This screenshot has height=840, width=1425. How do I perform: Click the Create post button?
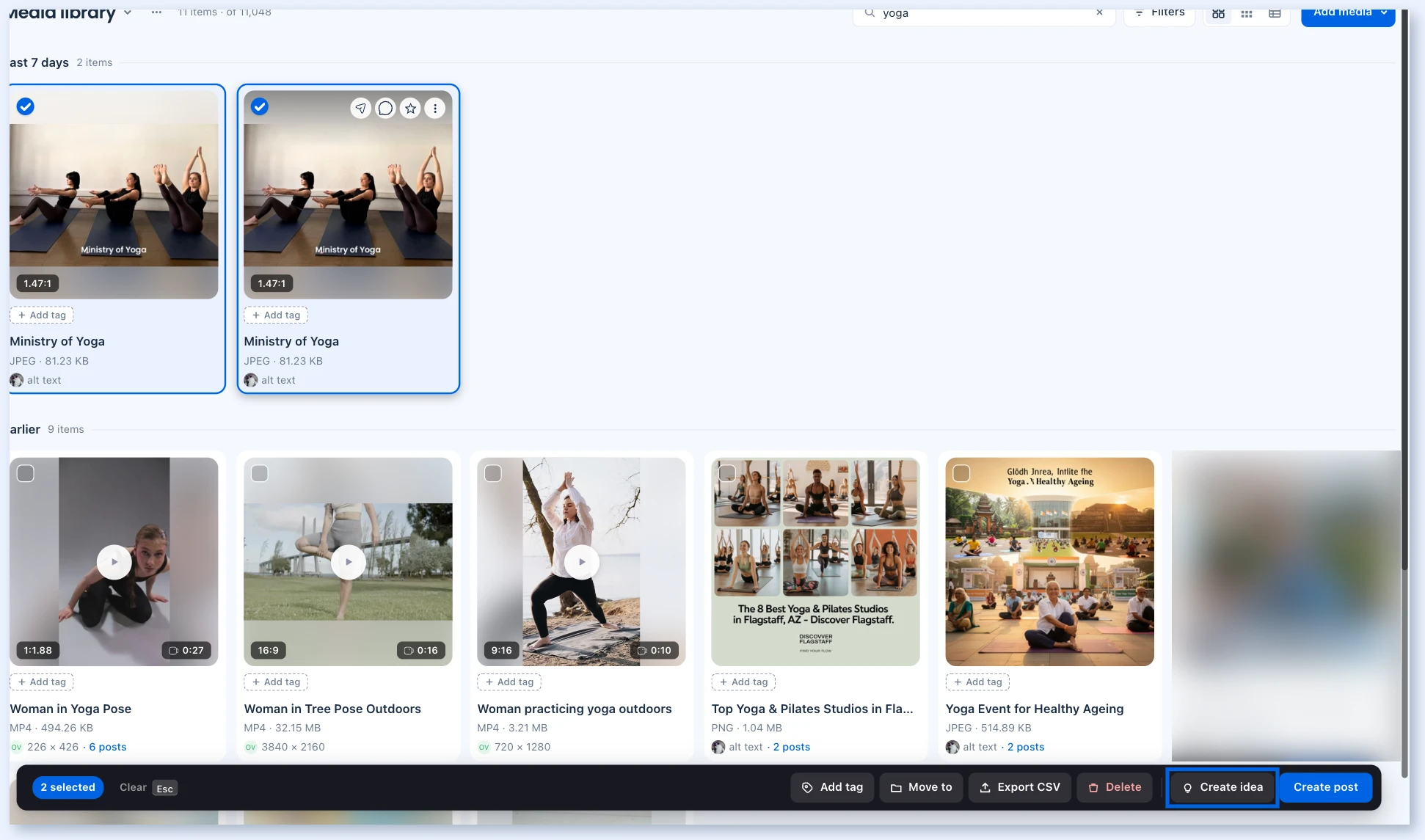click(1325, 787)
